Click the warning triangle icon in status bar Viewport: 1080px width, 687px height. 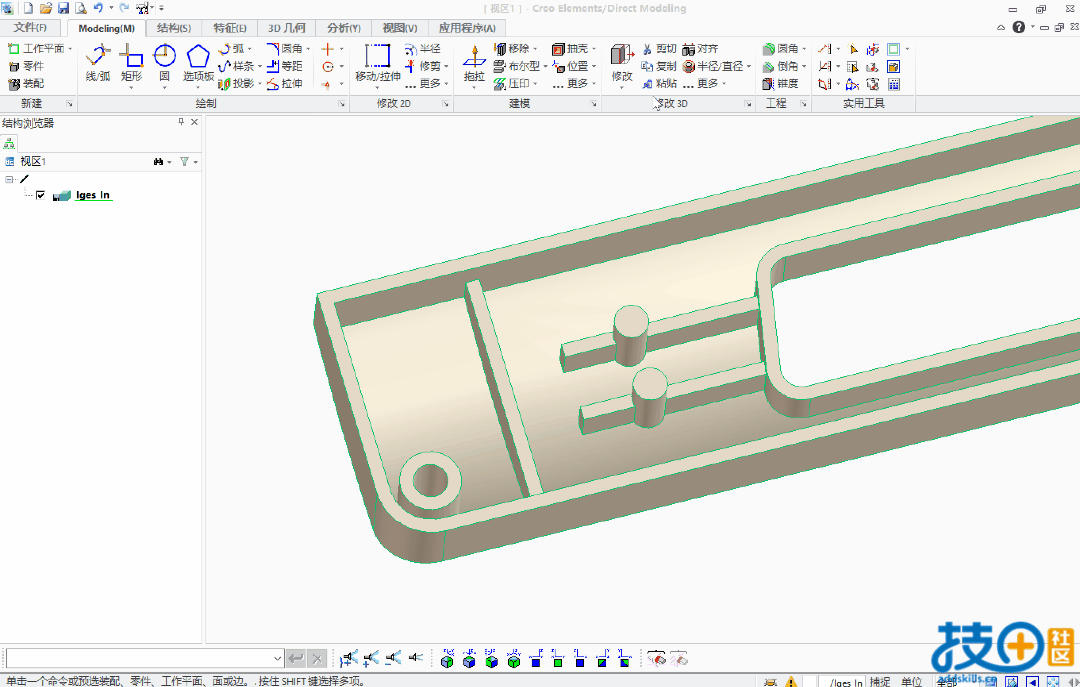tap(791, 681)
